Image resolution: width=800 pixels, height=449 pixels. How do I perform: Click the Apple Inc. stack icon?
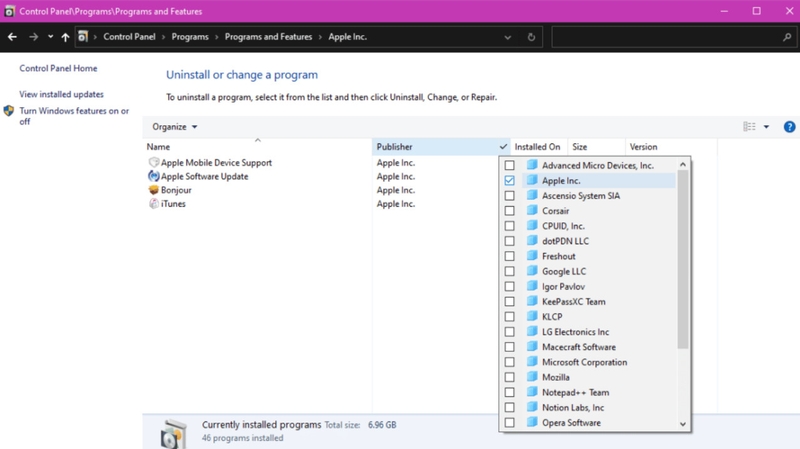click(x=532, y=180)
